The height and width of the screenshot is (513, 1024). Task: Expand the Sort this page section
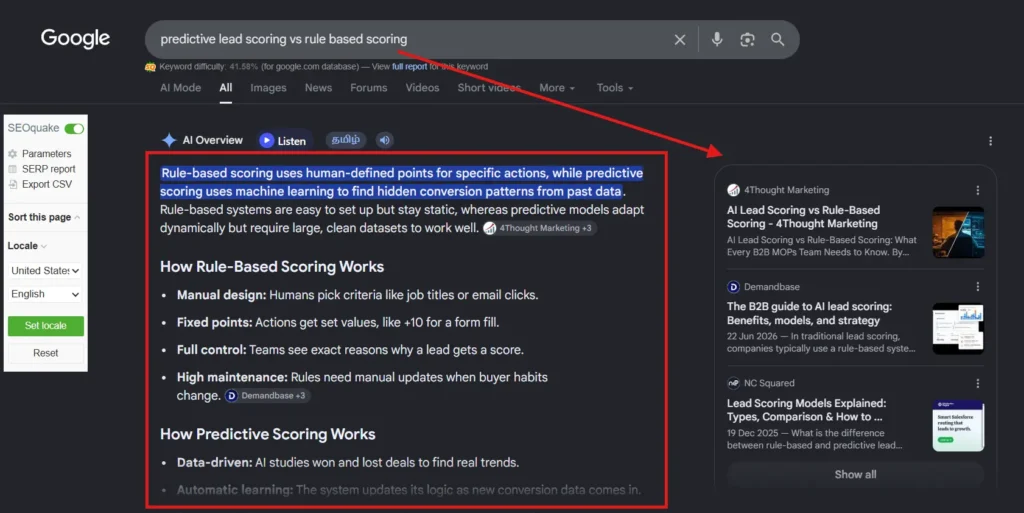[x=44, y=217]
